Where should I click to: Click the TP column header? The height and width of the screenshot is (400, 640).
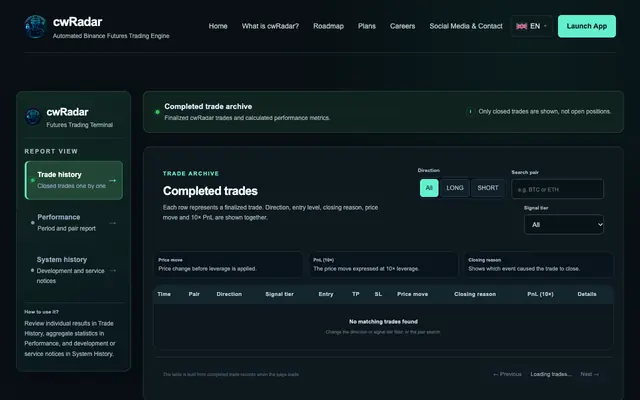(356, 294)
